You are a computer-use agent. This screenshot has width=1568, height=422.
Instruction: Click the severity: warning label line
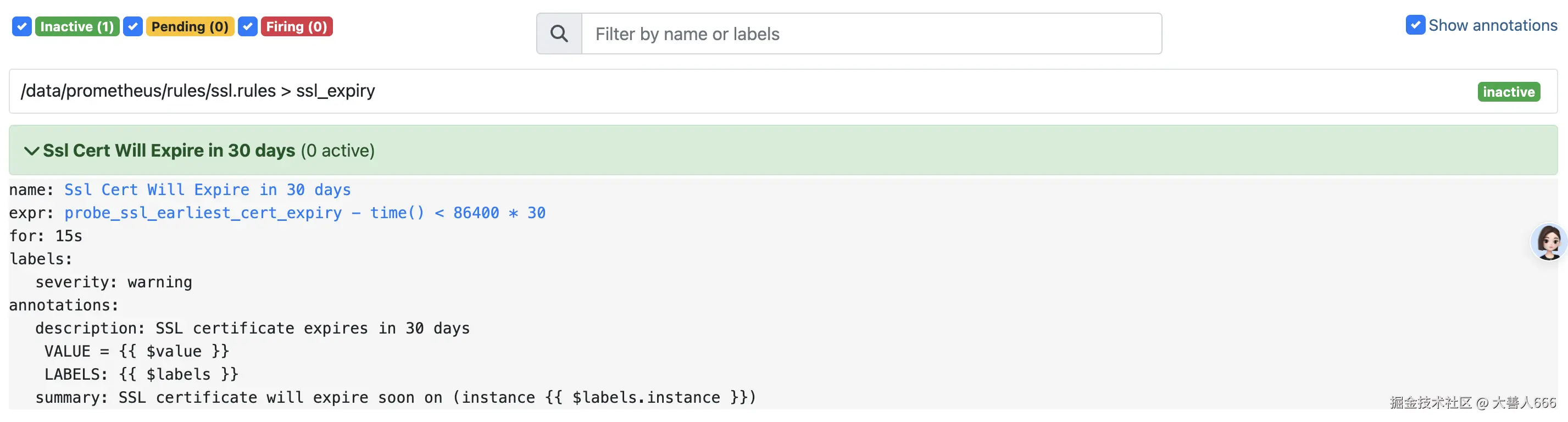113,282
